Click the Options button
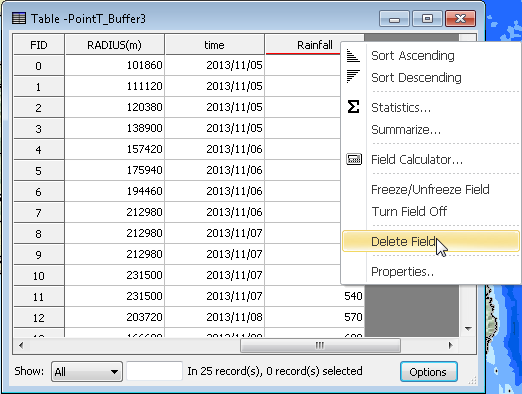The image size is (522, 394). [428, 372]
